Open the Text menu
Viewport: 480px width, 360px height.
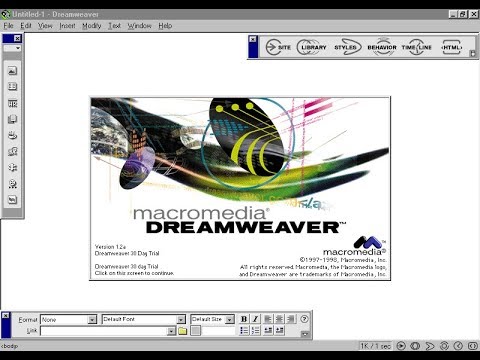click(x=114, y=26)
